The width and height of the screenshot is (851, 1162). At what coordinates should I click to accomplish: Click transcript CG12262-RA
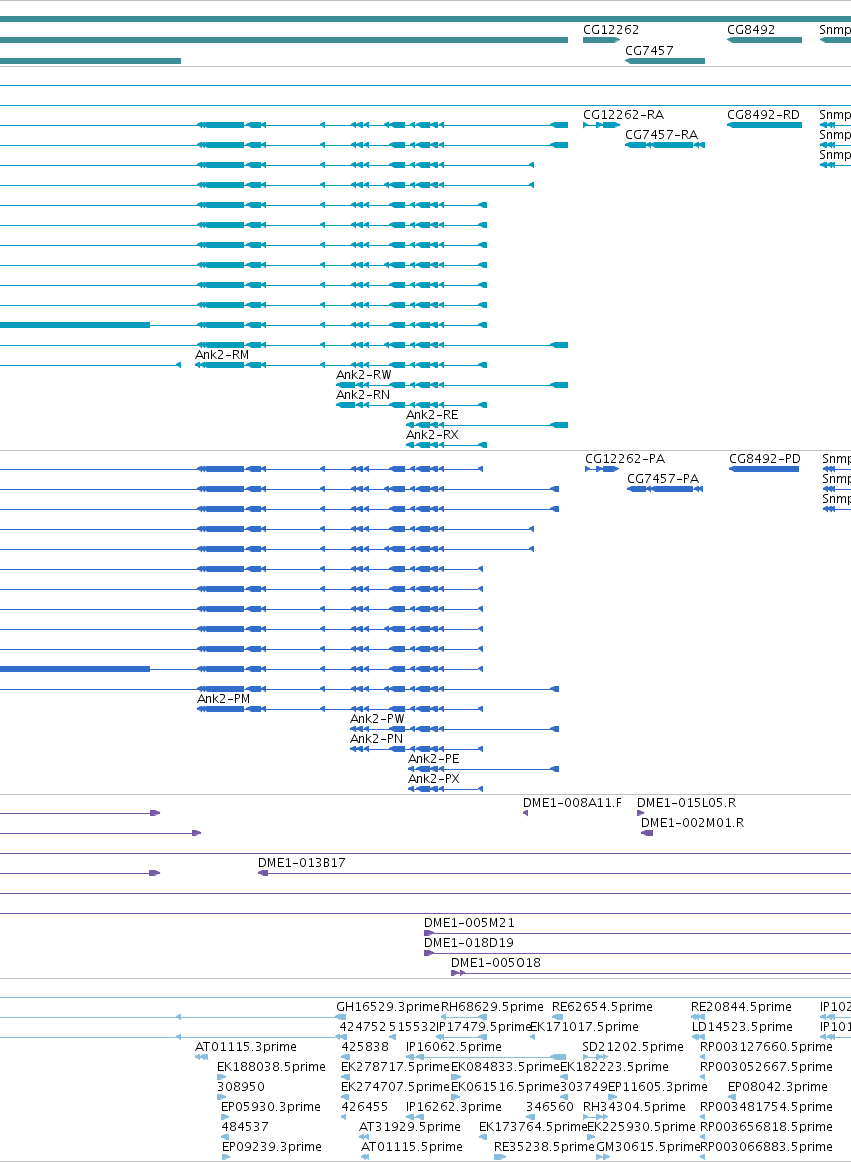click(623, 115)
